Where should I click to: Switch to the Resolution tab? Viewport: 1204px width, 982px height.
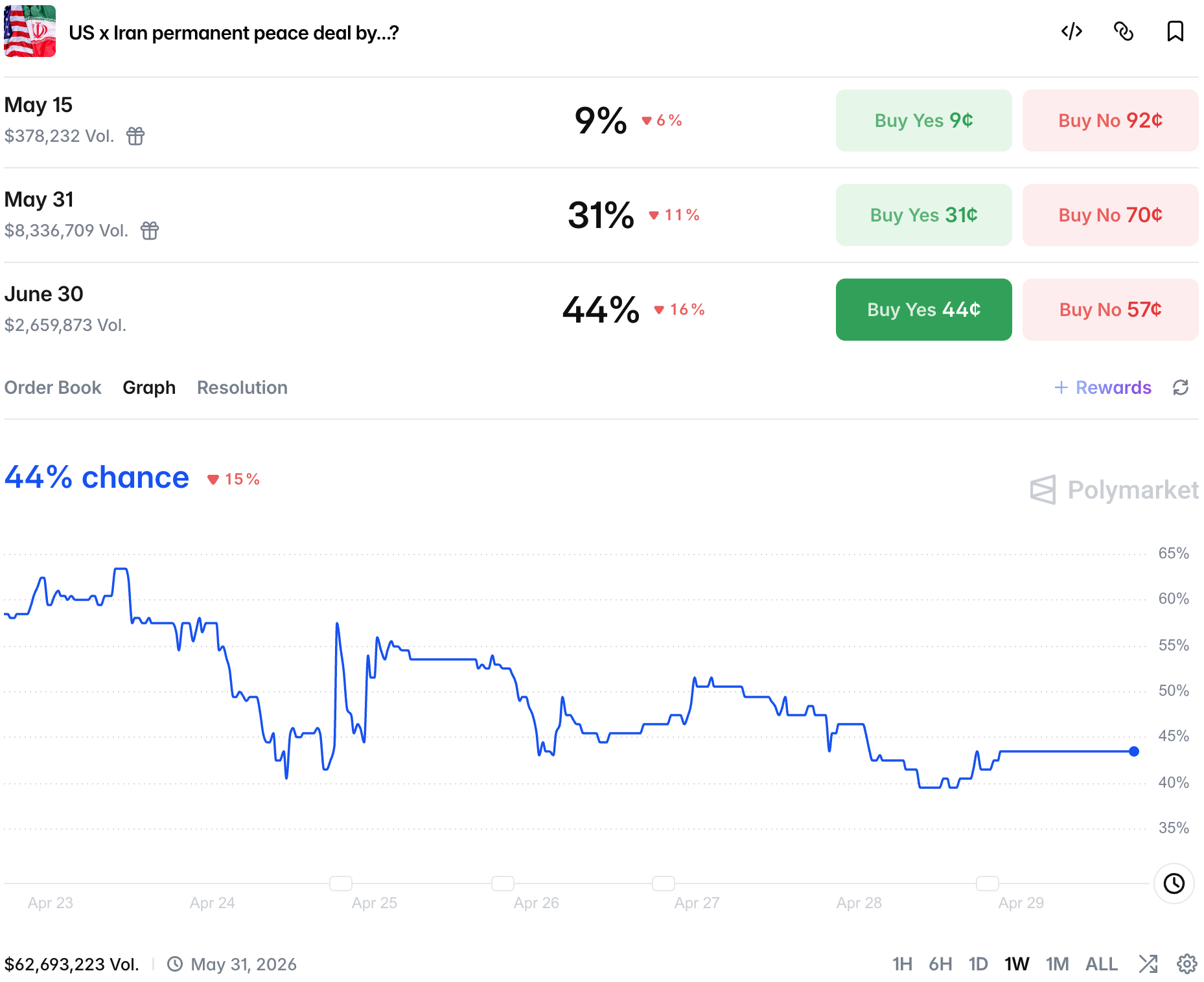click(x=242, y=387)
